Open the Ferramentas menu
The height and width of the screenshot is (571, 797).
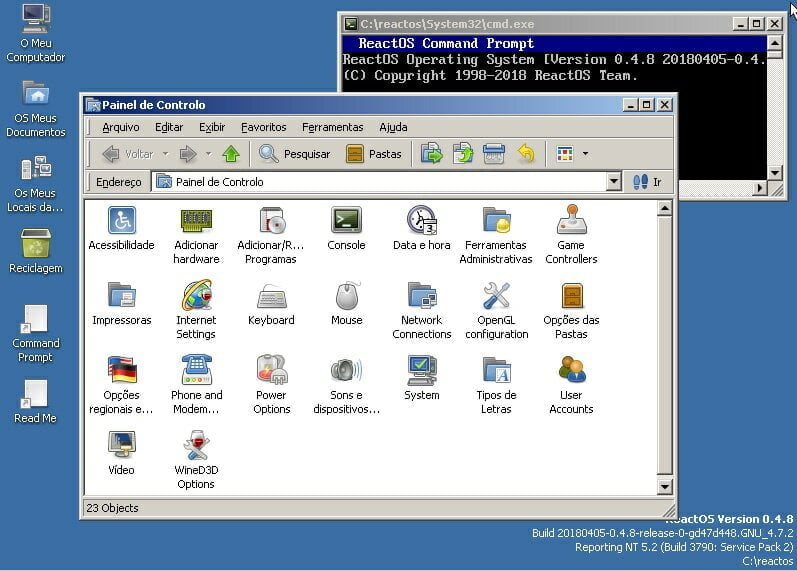[x=332, y=127]
